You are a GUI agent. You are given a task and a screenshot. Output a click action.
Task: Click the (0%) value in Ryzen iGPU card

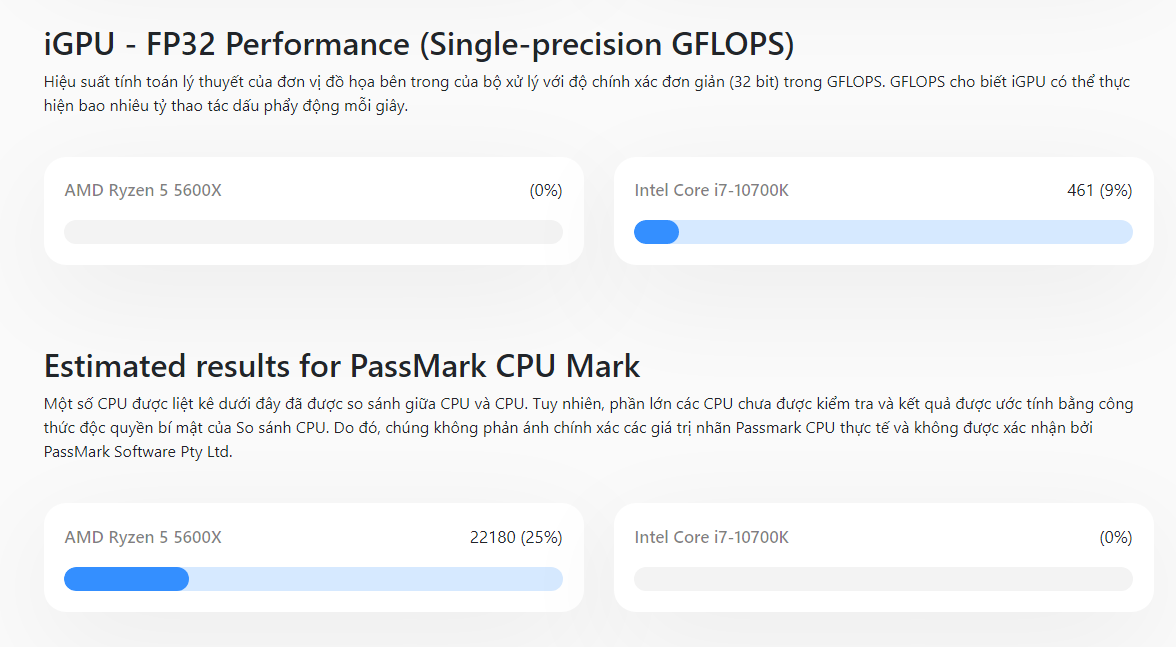(x=546, y=190)
